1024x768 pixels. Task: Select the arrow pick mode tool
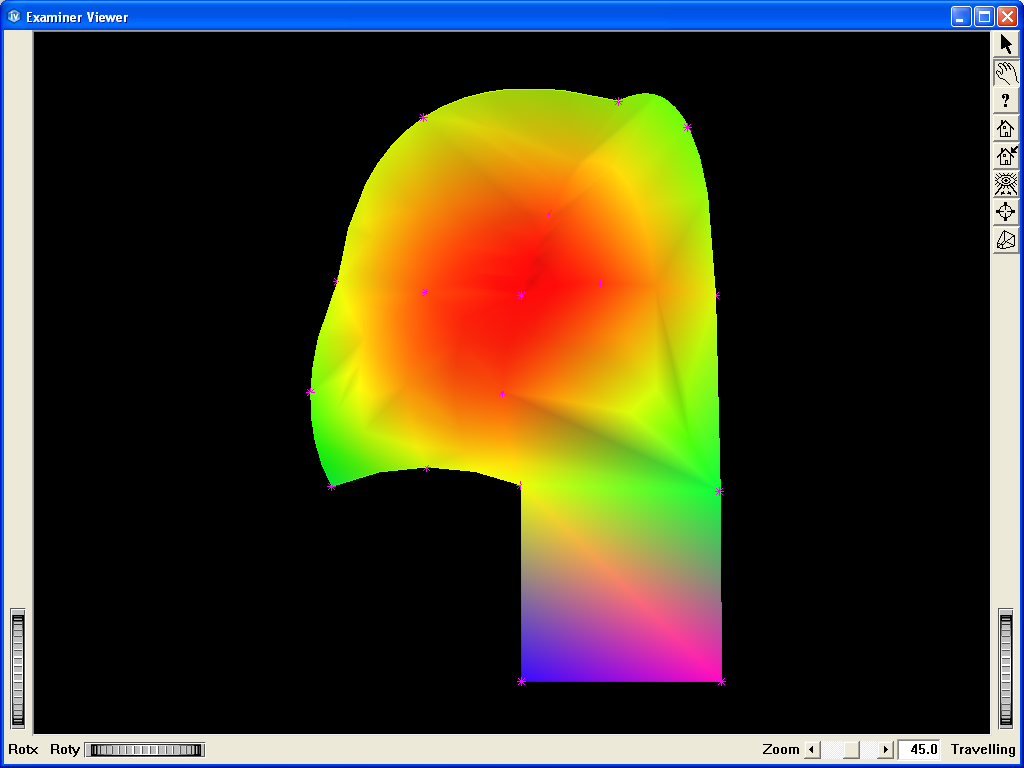1005,44
